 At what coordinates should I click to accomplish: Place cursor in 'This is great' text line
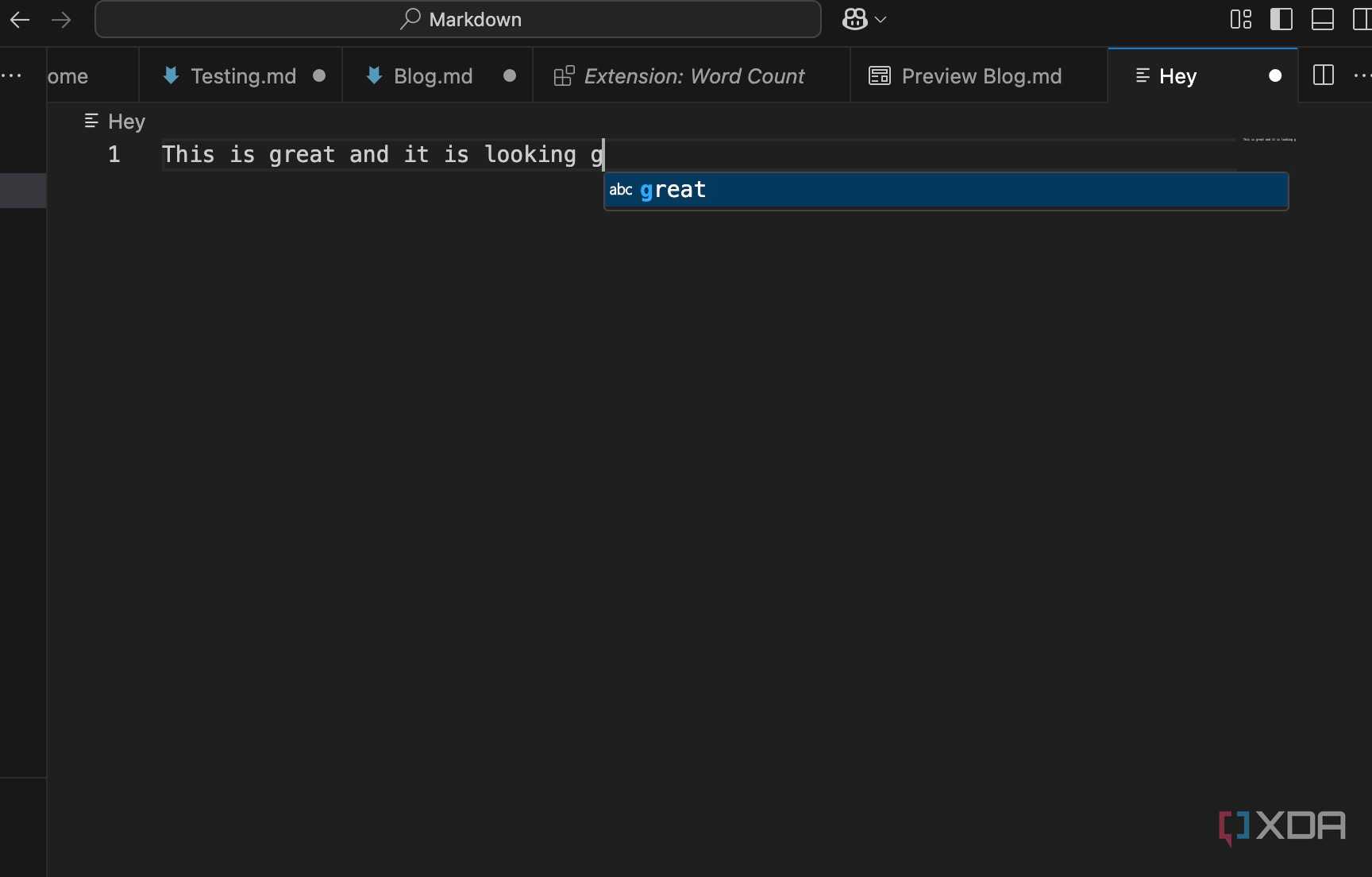[383, 154]
